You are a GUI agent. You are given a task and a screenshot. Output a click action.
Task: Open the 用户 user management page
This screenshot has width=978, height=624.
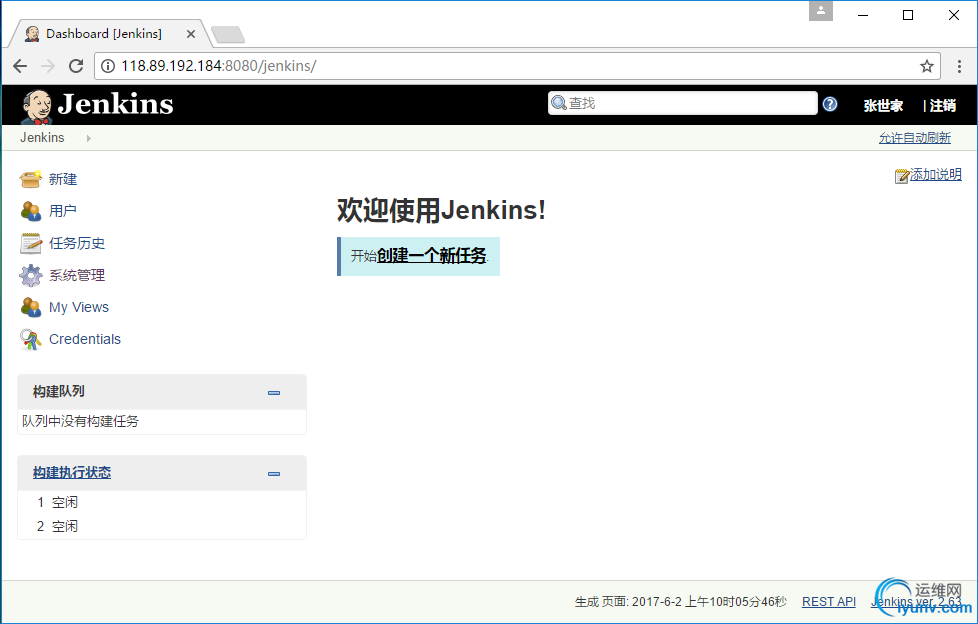pos(62,211)
